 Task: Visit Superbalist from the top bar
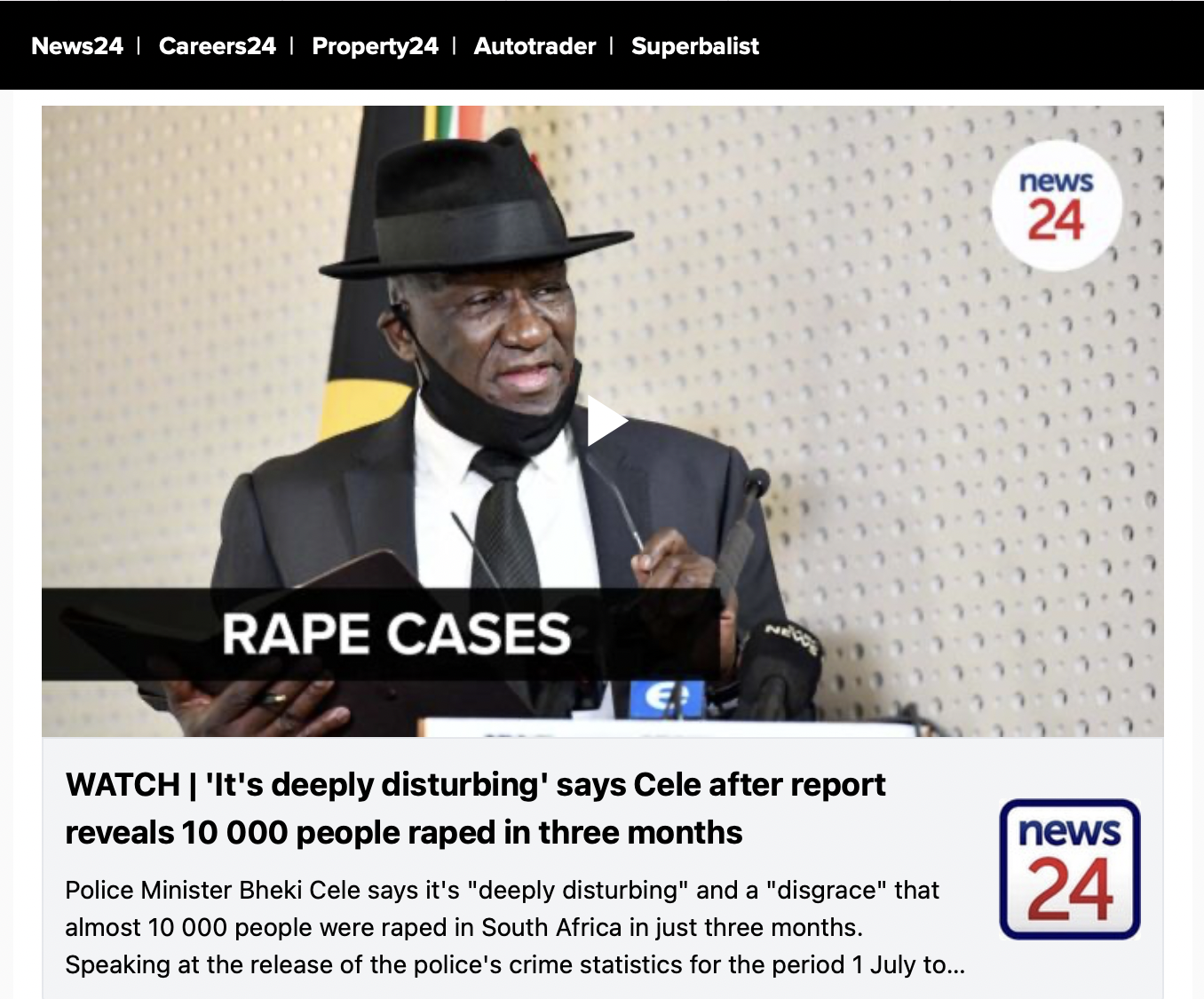(x=695, y=46)
